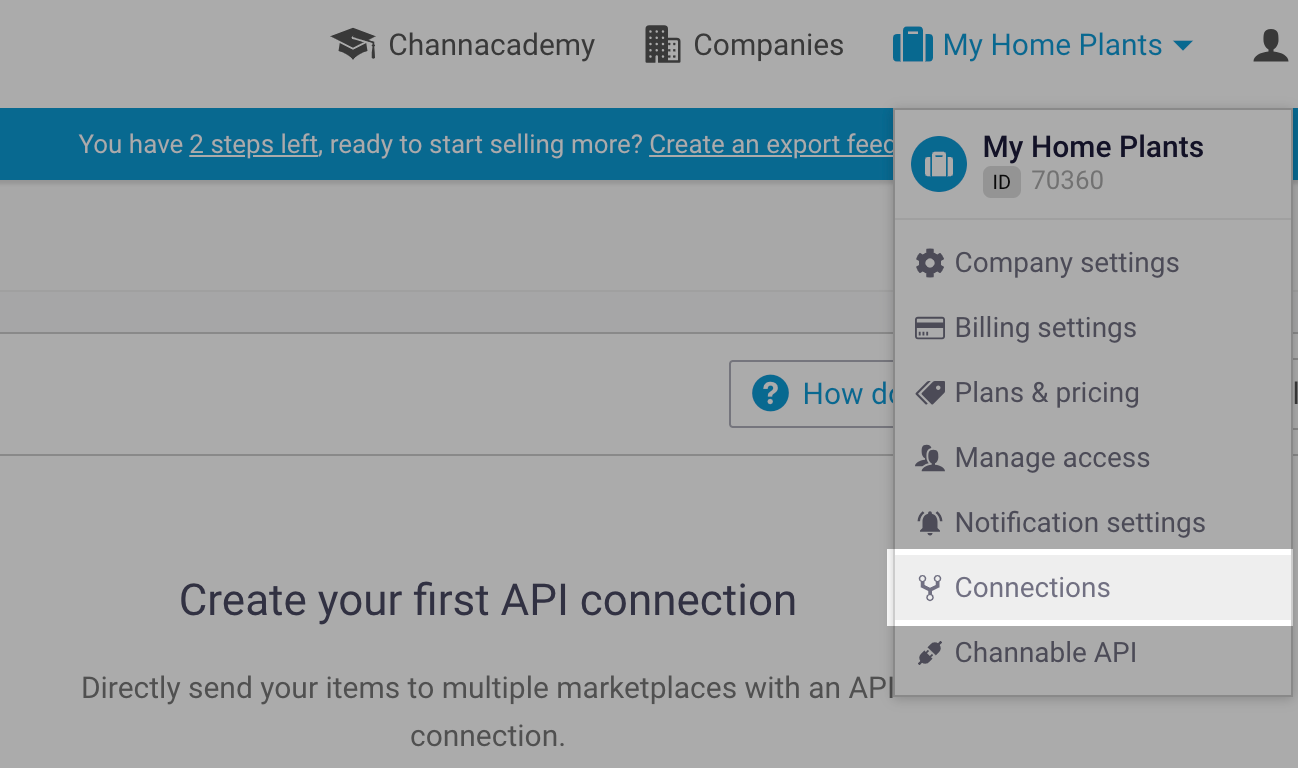This screenshot has width=1298, height=768.
Task: Follow the Create an export feed link
Action: [772, 144]
